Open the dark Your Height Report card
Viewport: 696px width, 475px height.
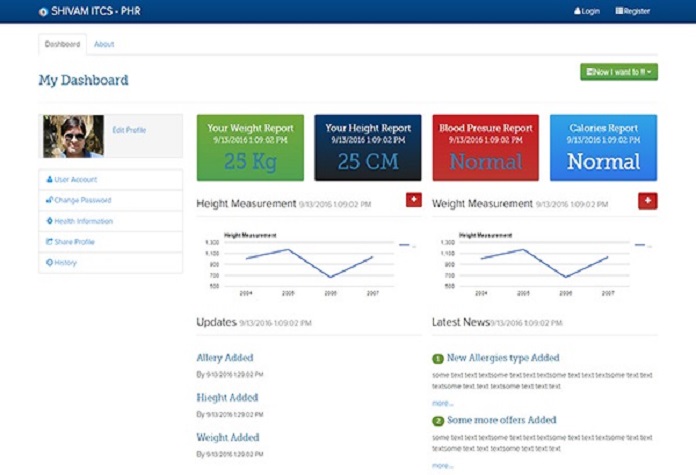click(x=368, y=147)
